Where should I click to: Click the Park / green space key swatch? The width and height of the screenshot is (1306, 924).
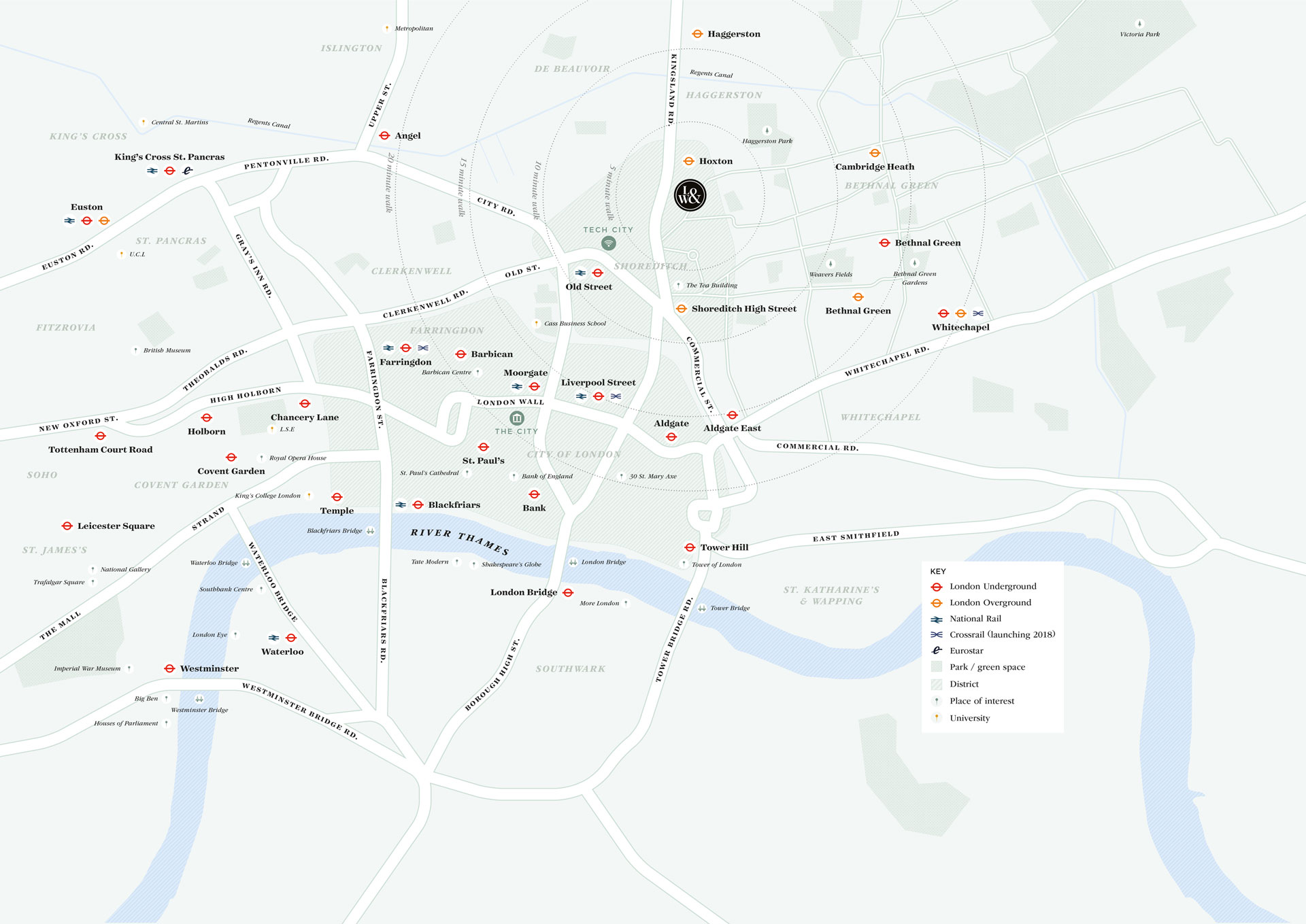click(937, 667)
